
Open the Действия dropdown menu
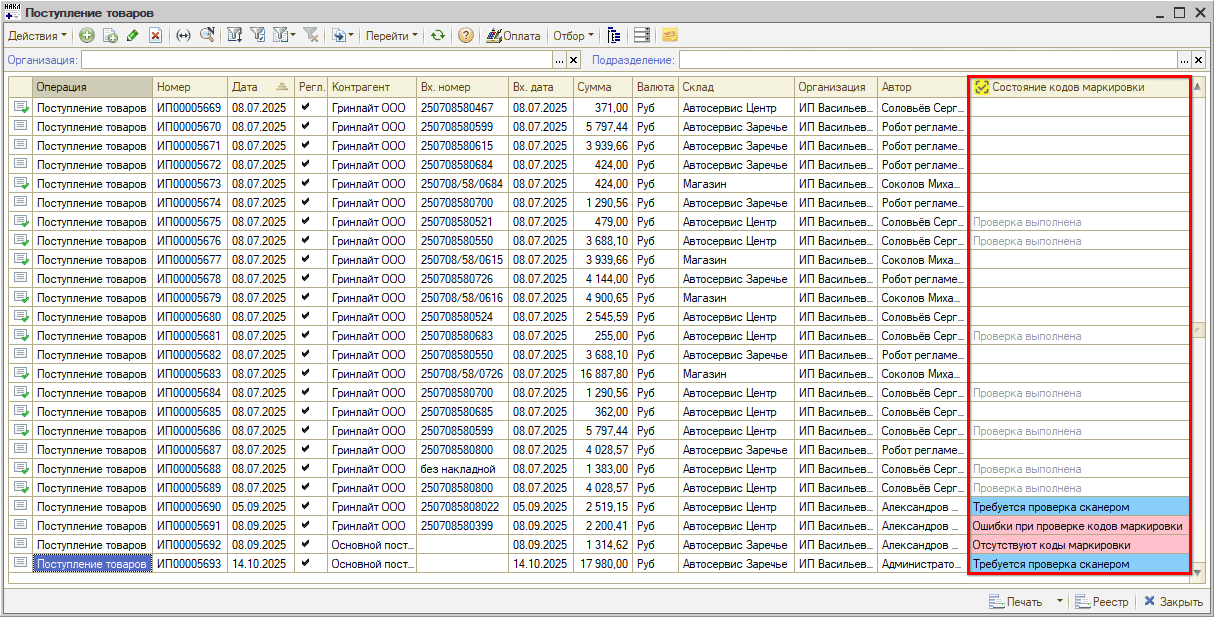(x=37, y=36)
